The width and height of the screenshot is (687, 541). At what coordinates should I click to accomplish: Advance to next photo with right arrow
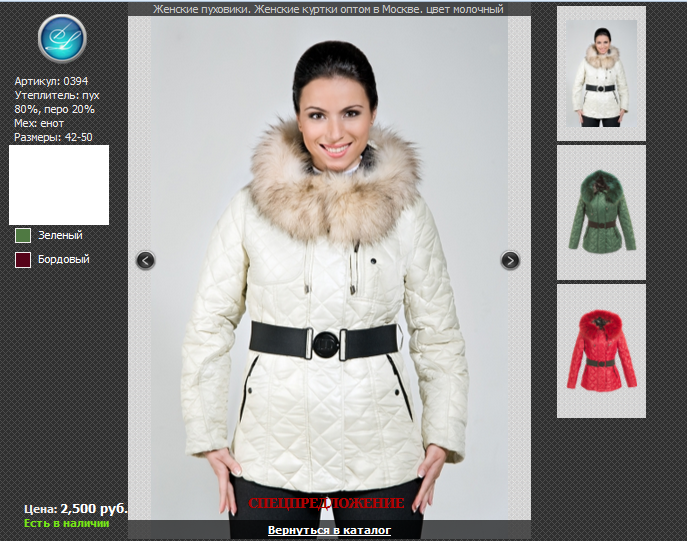(510, 261)
